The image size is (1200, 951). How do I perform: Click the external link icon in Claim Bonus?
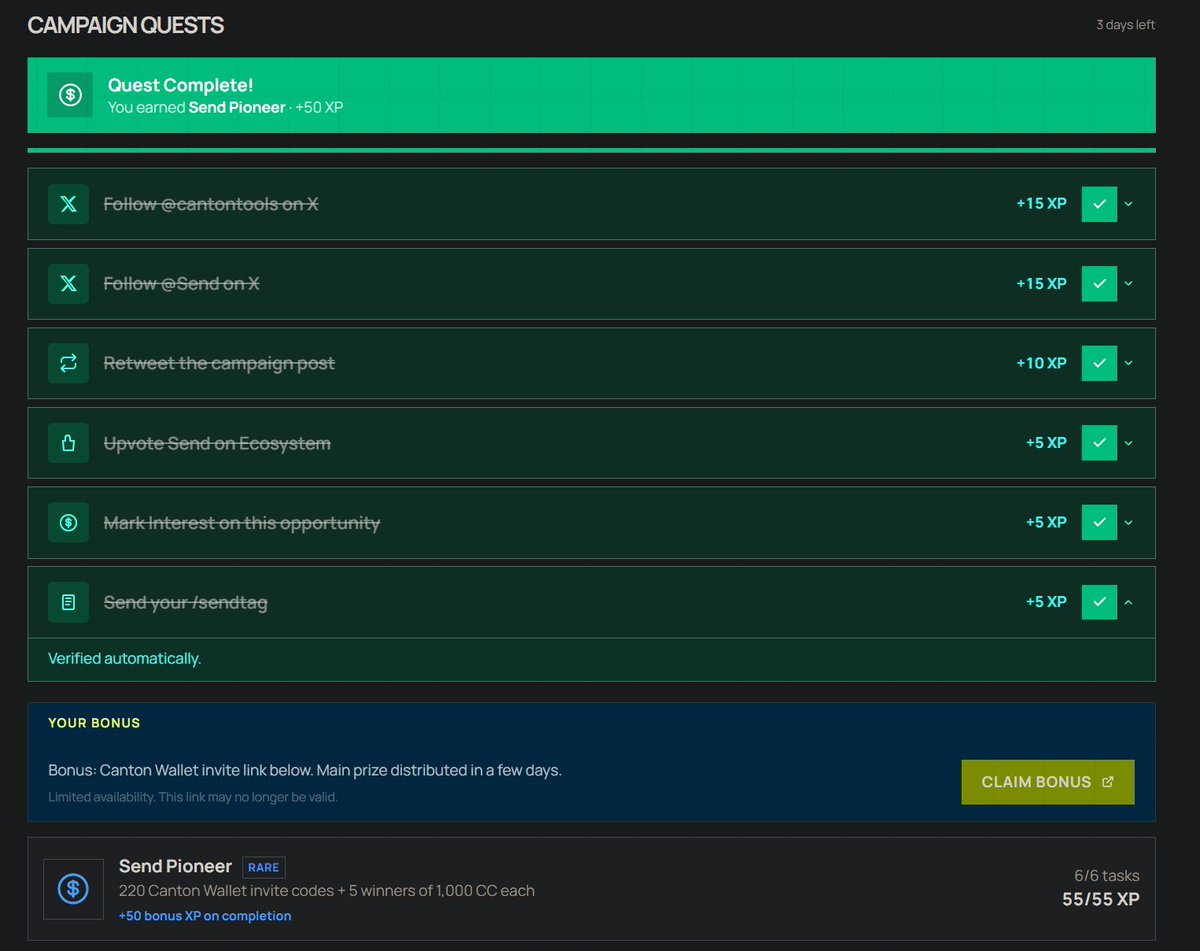point(1107,782)
